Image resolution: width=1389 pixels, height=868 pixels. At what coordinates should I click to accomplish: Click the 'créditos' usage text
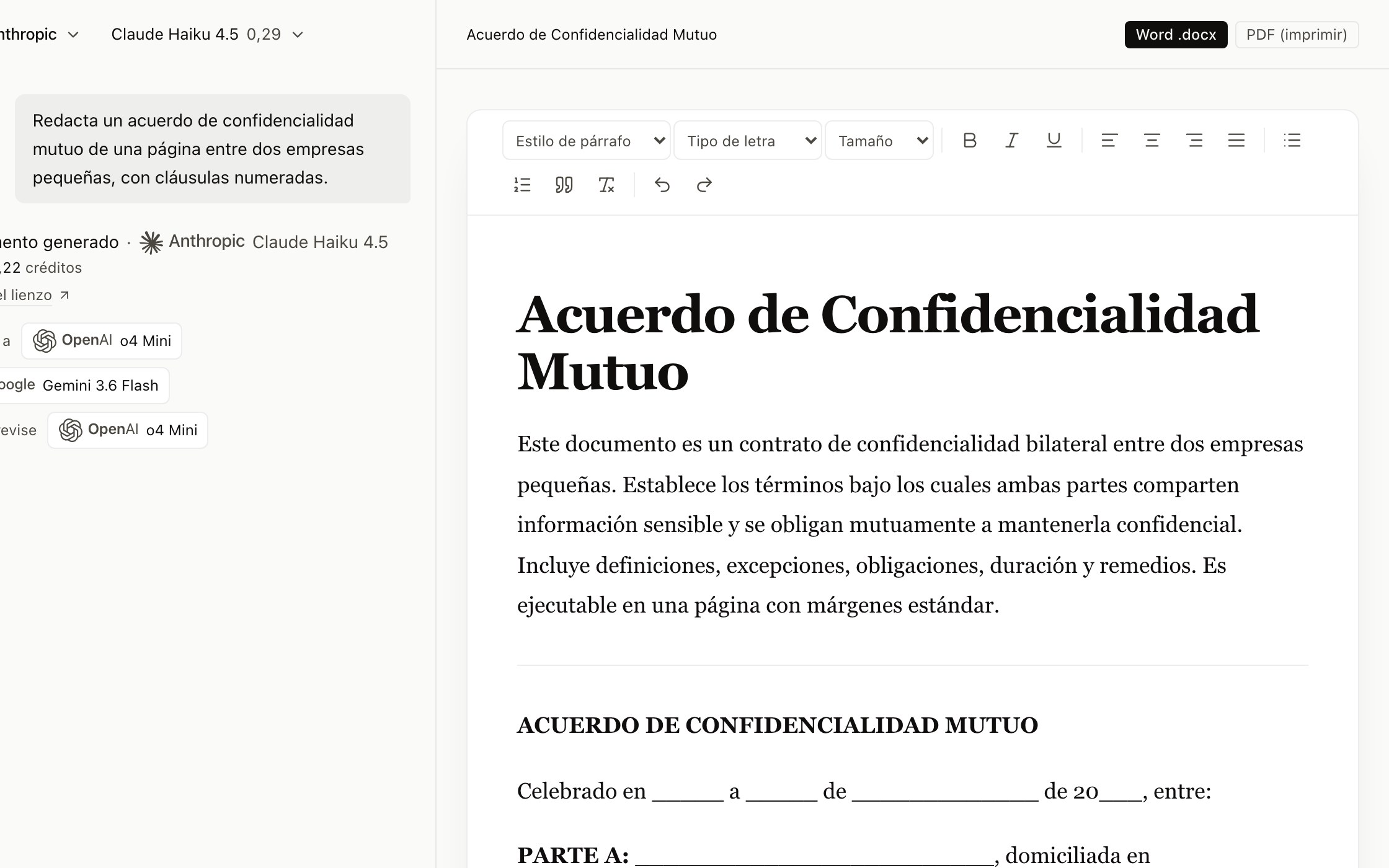[x=53, y=268]
